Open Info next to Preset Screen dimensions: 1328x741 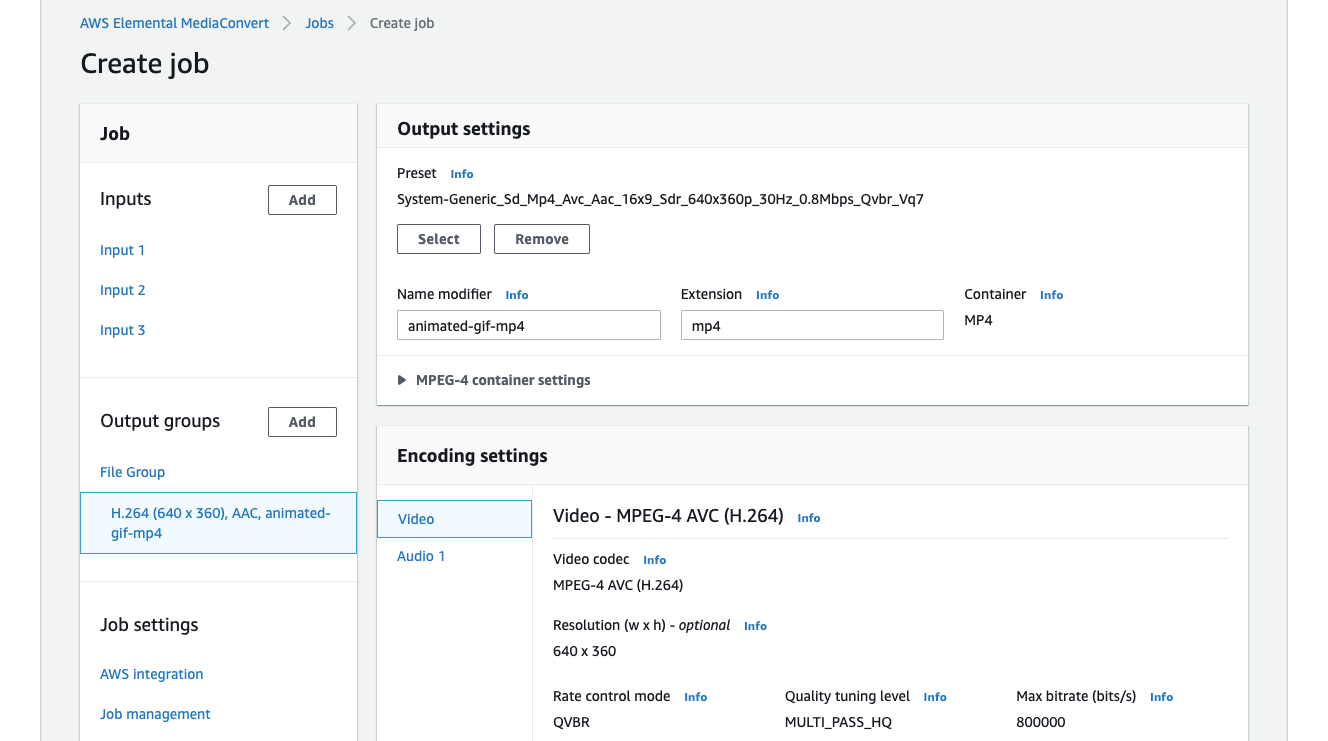pos(461,174)
